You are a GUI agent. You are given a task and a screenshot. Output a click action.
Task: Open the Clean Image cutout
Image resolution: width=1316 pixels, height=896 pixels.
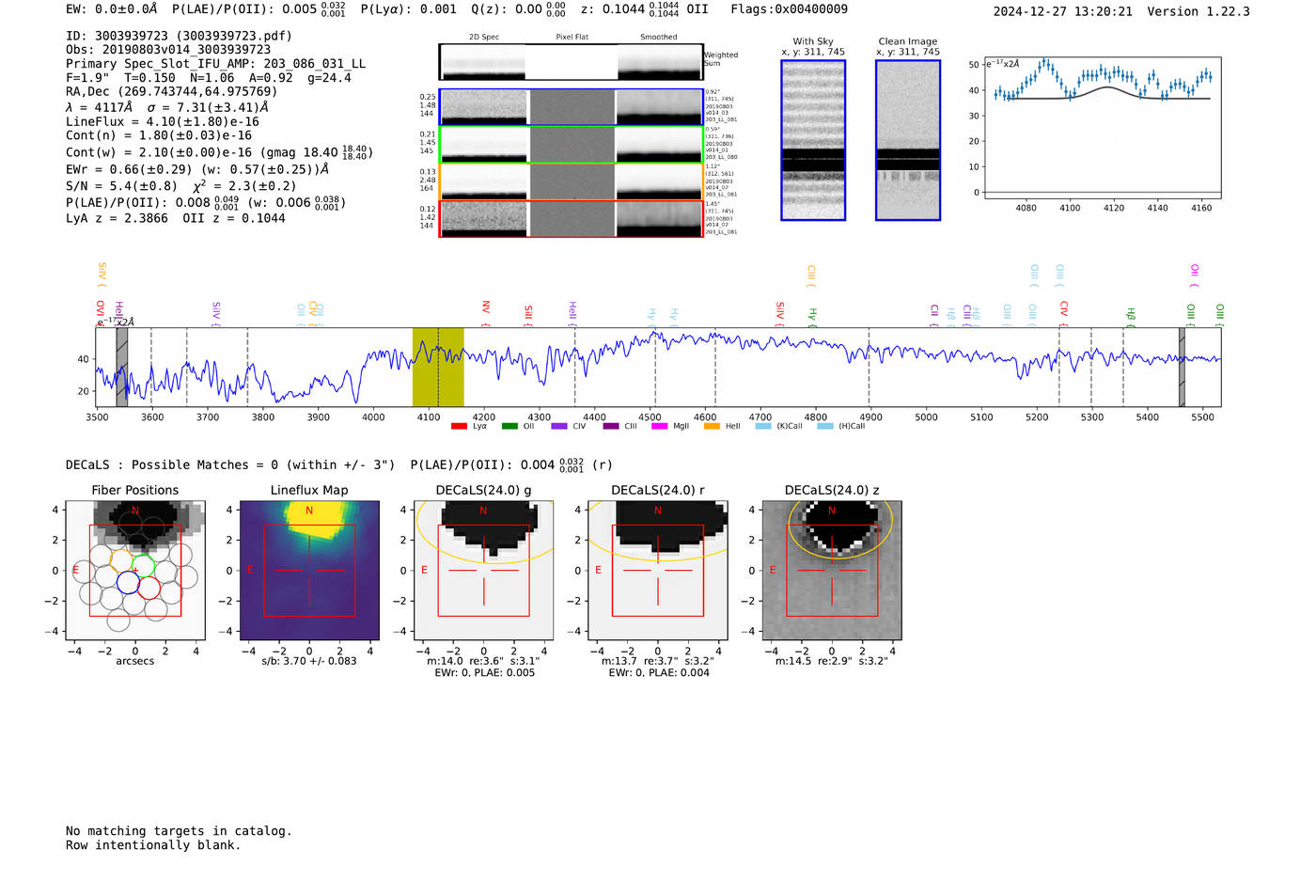(908, 140)
